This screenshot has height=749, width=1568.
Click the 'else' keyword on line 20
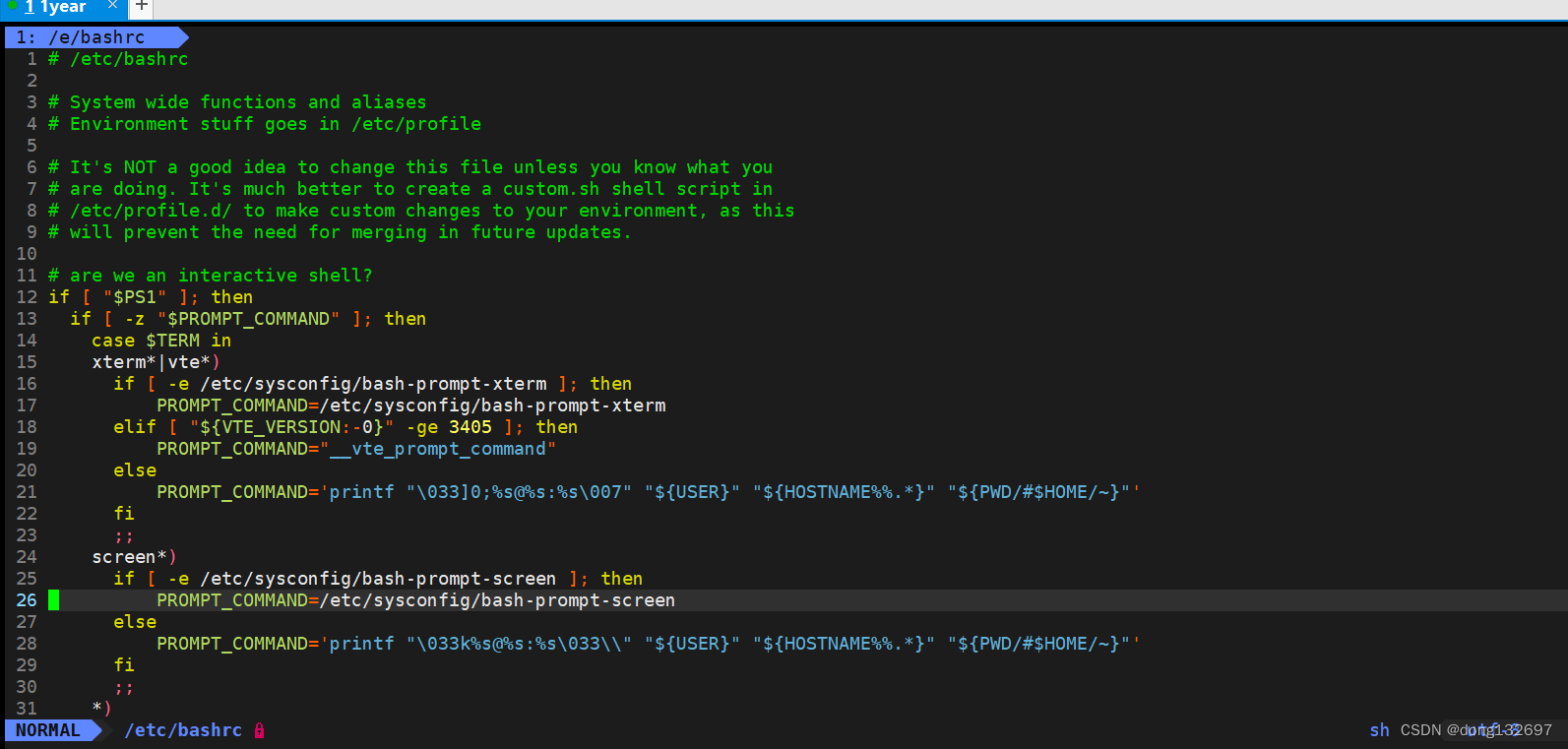click(135, 470)
